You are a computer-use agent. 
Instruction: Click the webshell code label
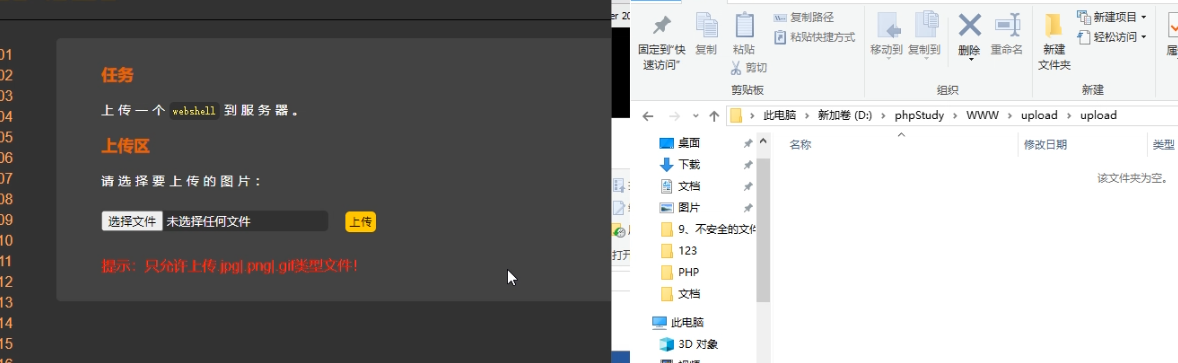tap(194, 110)
